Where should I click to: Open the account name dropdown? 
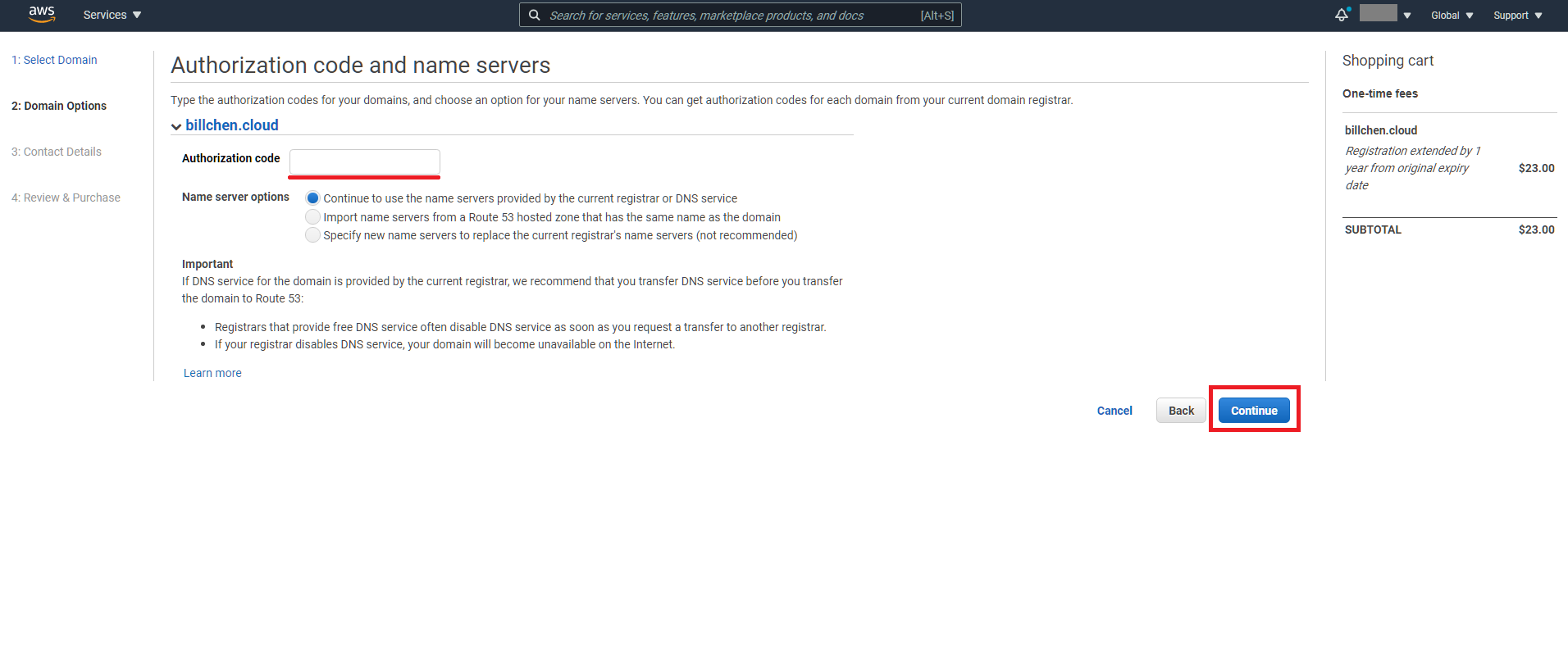pos(1385,14)
